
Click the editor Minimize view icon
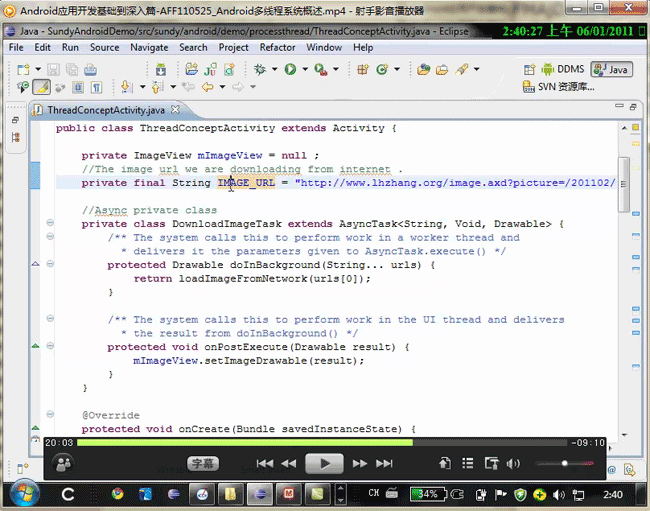[x=619, y=106]
